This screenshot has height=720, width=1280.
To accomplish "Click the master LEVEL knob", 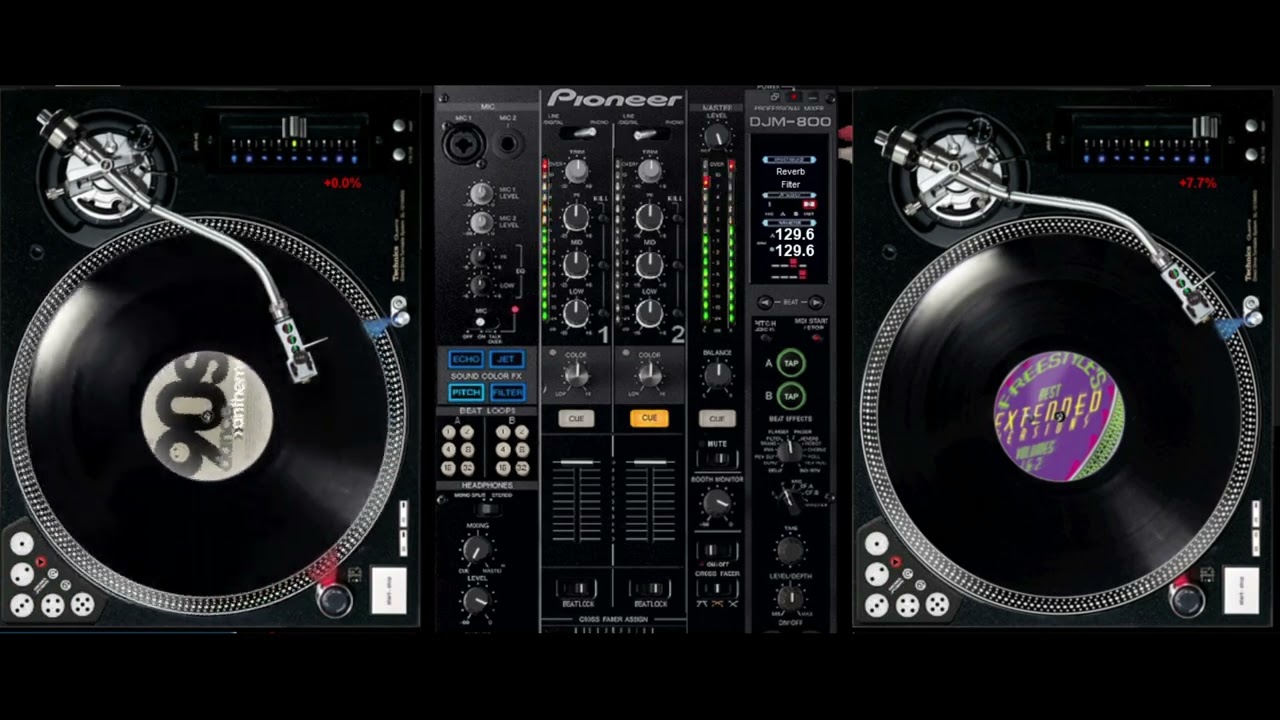I will pos(717,136).
